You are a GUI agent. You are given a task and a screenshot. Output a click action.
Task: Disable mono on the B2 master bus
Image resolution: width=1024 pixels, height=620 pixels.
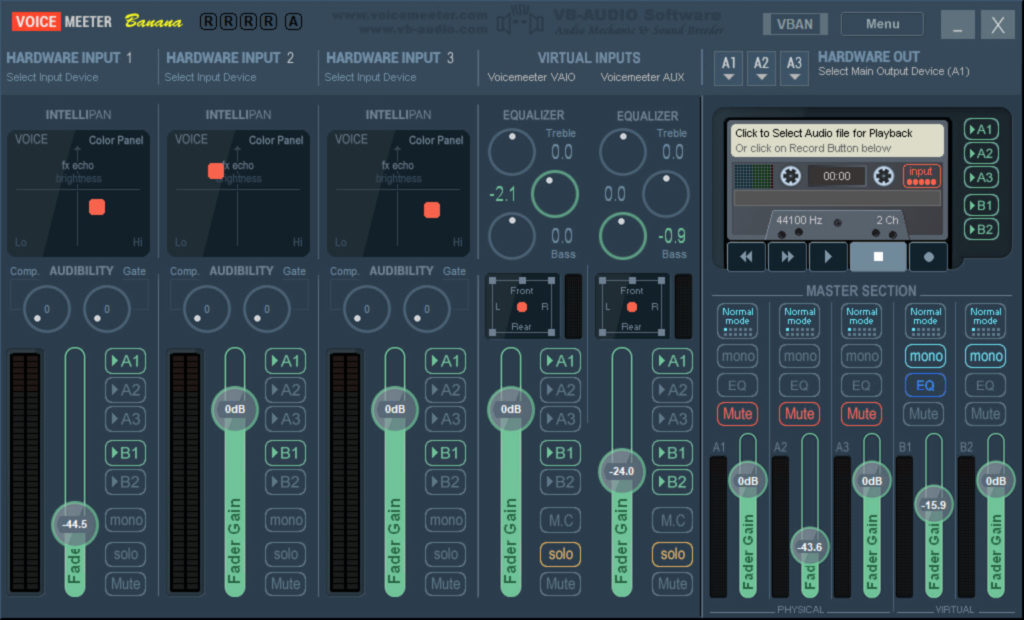(985, 356)
